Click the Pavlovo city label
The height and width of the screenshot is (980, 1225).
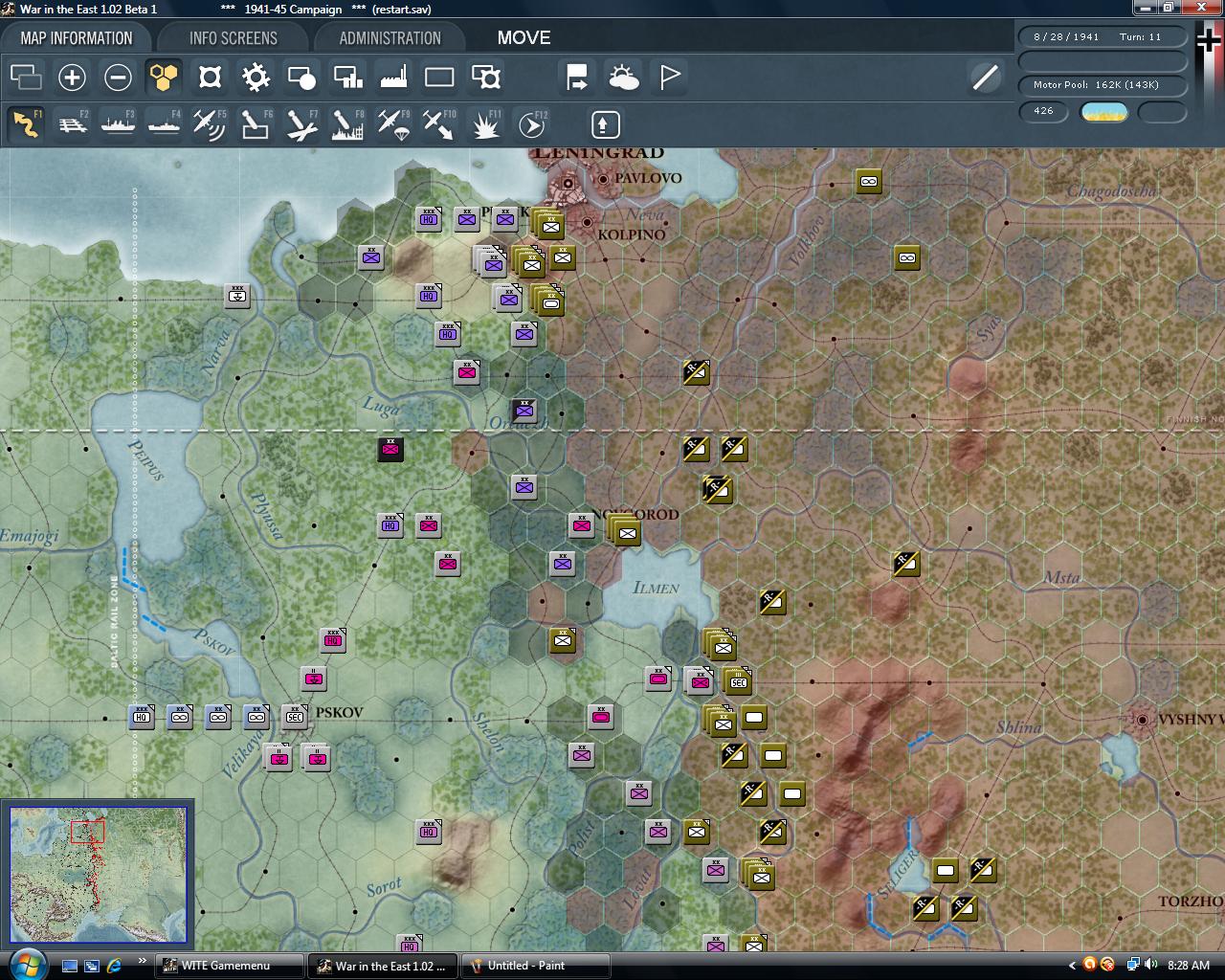click(x=648, y=178)
